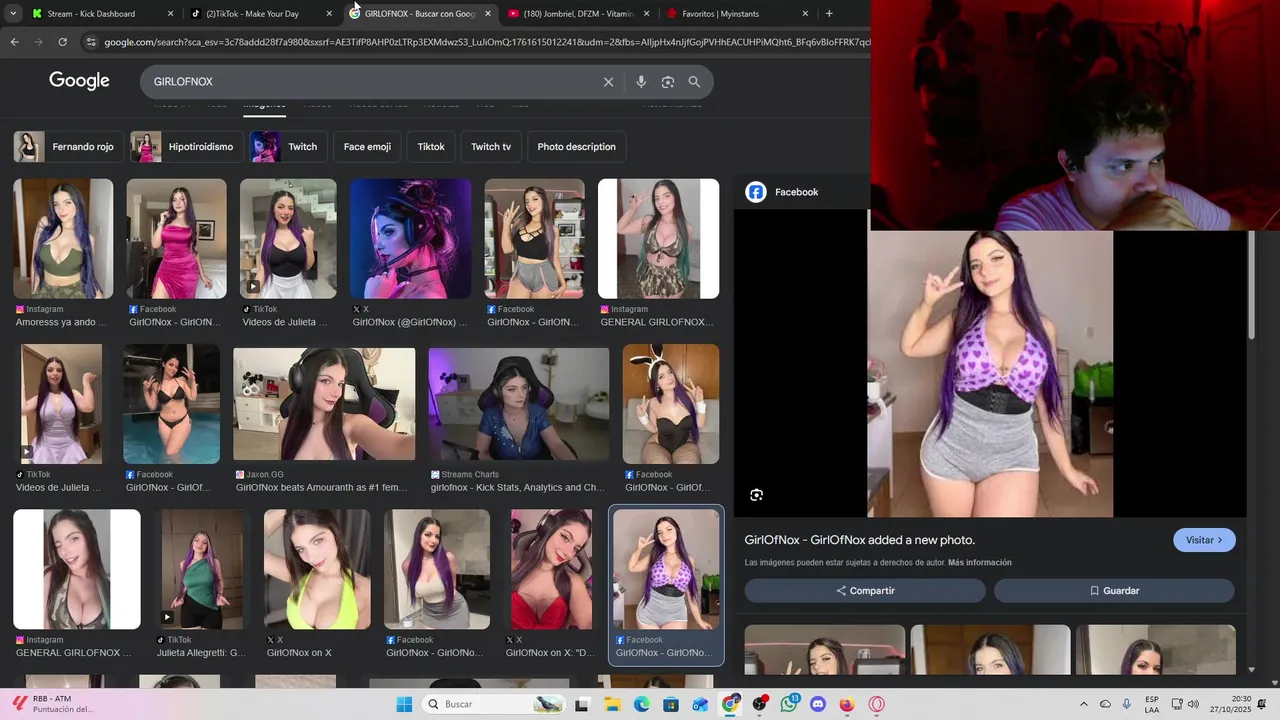Clear the Google search box text
The image size is (1280, 720).
pos(608,82)
